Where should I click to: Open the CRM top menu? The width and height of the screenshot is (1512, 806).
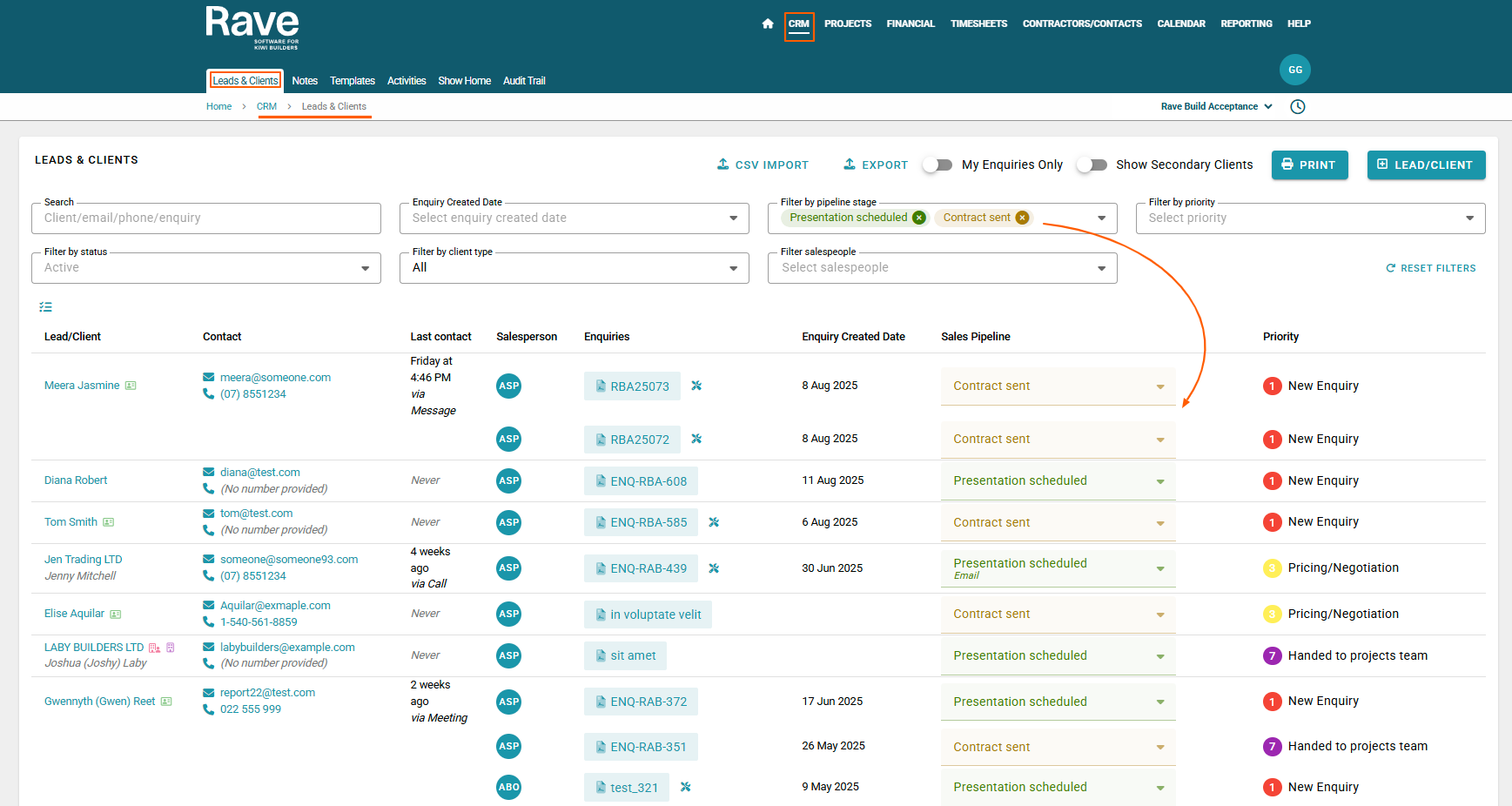(799, 24)
